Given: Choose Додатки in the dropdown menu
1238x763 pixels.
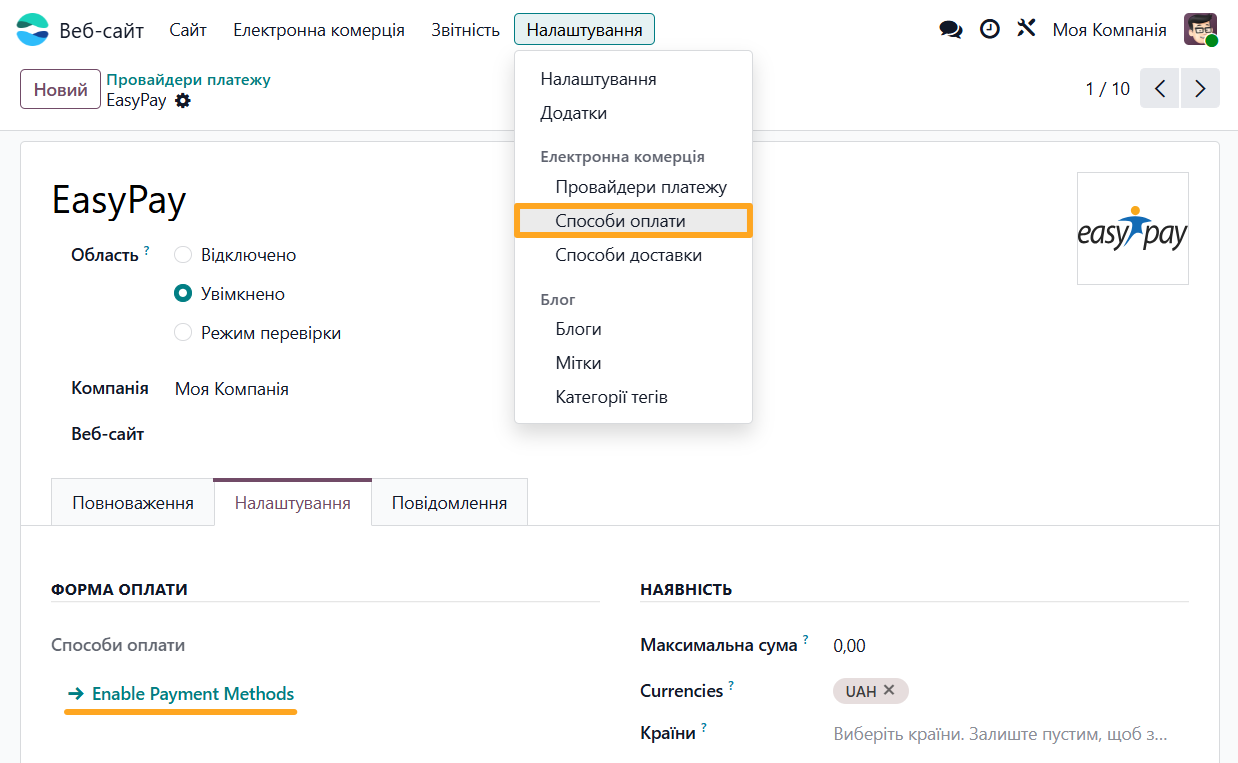Looking at the screenshot, I should click(633, 113).
